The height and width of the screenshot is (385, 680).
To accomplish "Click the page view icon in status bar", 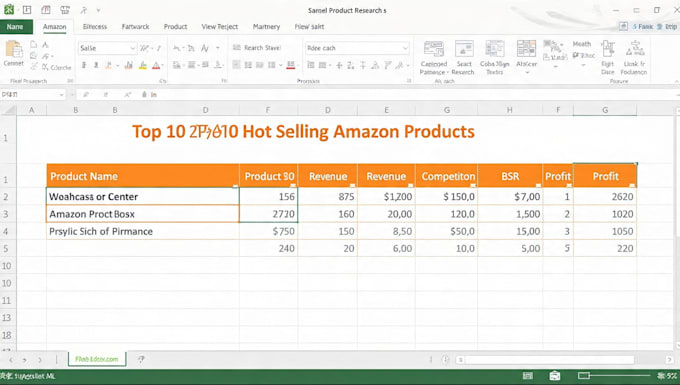I will point(527,376).
